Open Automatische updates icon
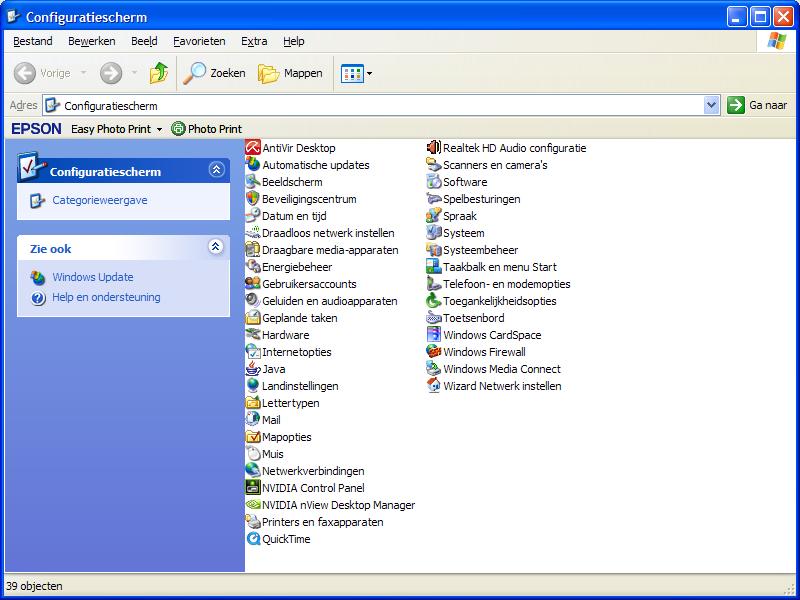 tap(253, 165)
